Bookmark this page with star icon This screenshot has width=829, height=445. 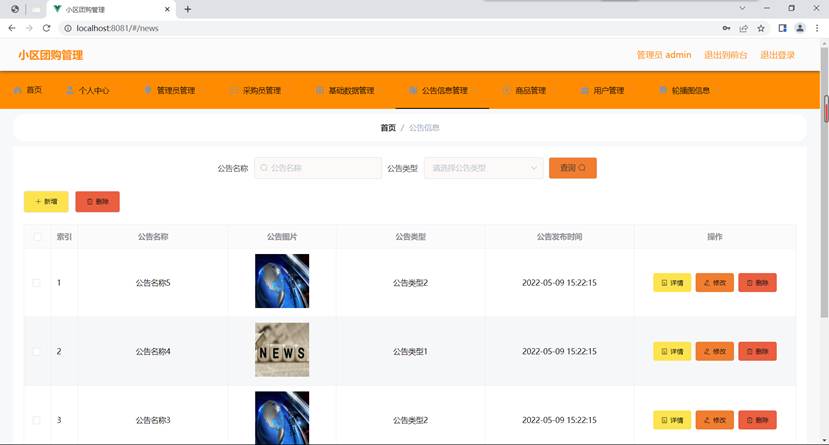(761, 28)
